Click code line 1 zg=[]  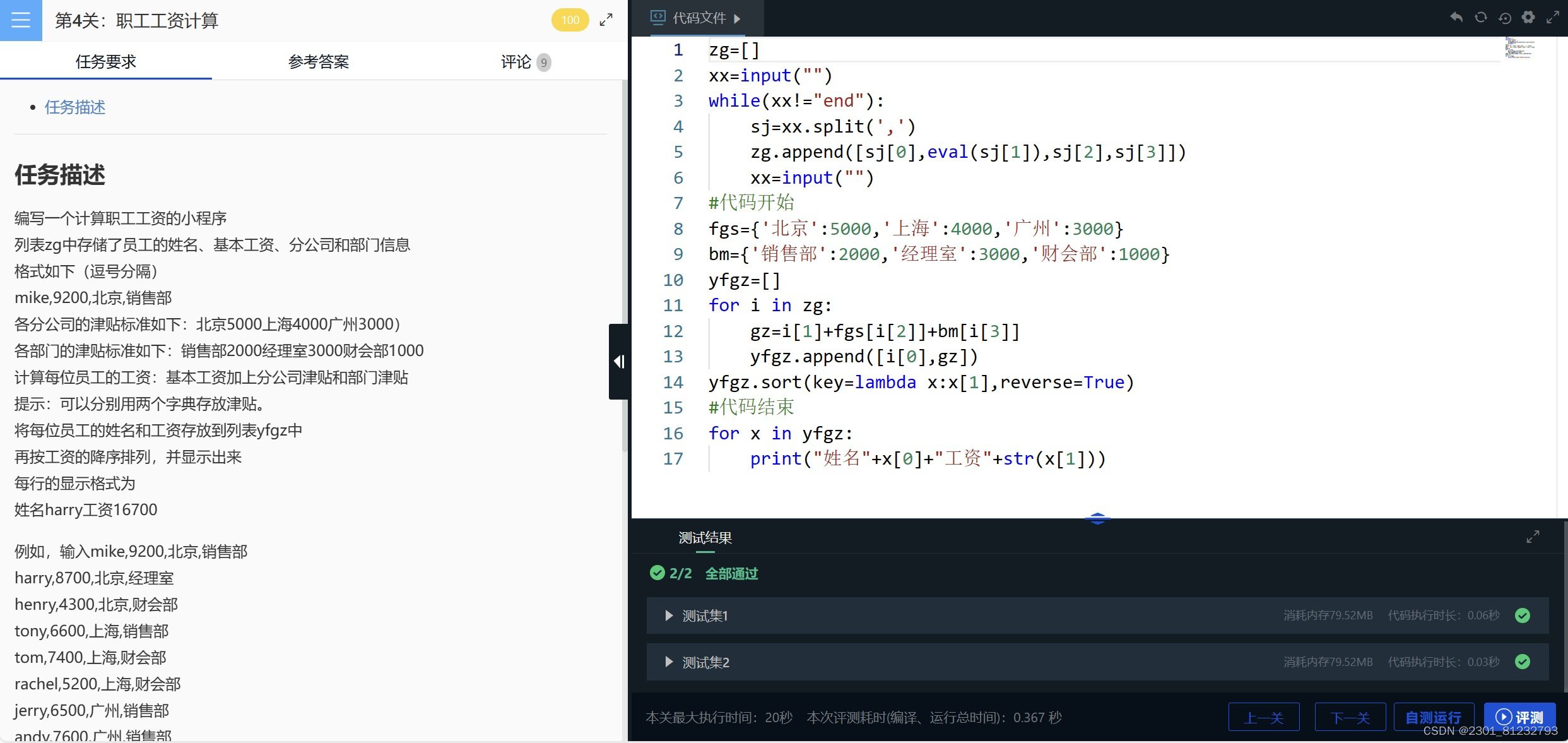click(734, 50)
